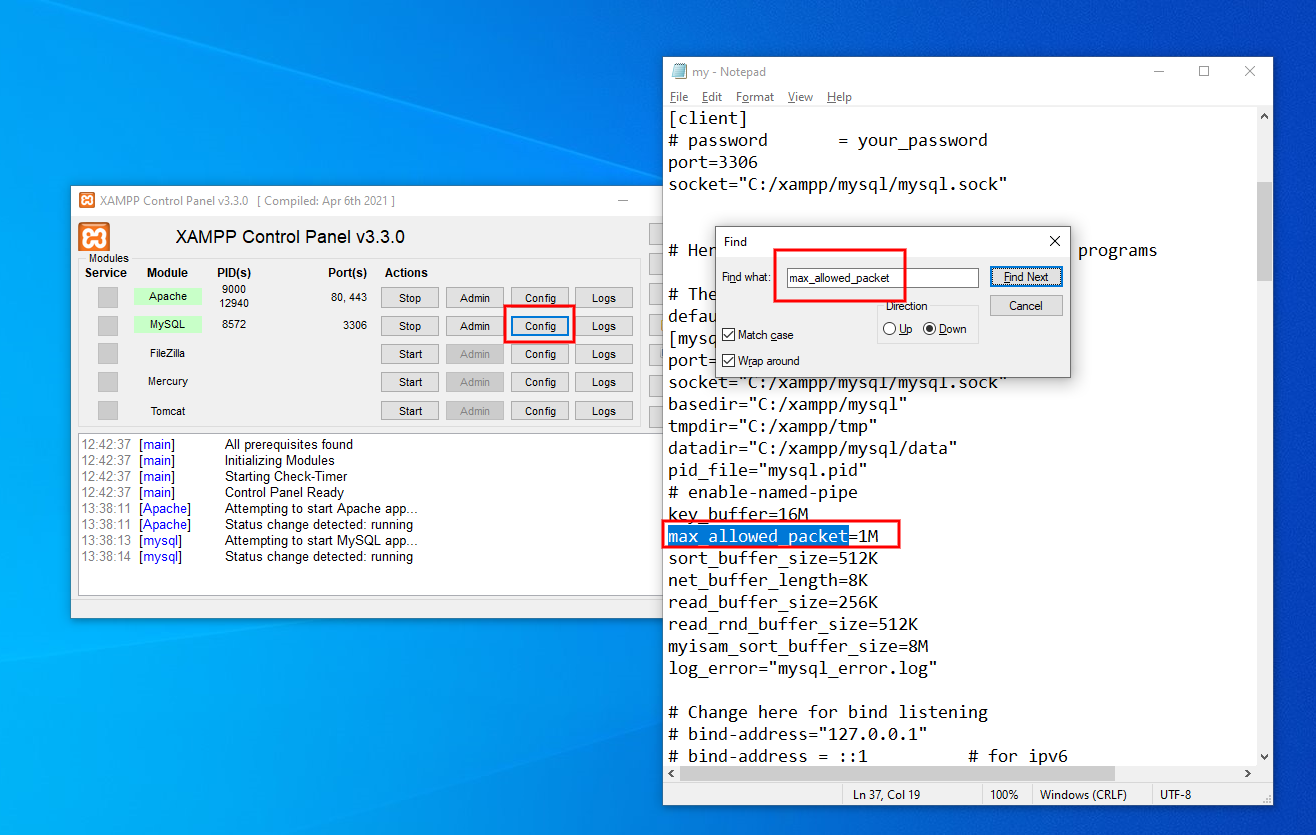Screen dimensions: 1316x835
Task: Open the MySQL Config button
Action: (x=540, y=326)
